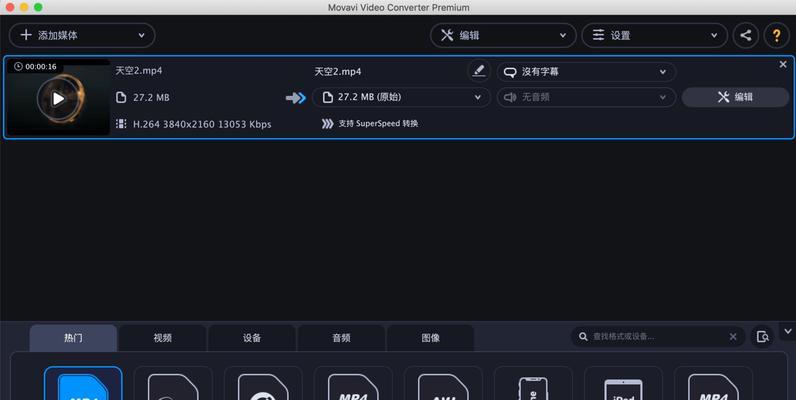Switch to the 热门 tab
The width and height of the screenshot is (796, 400).
(x=73, y=338)
